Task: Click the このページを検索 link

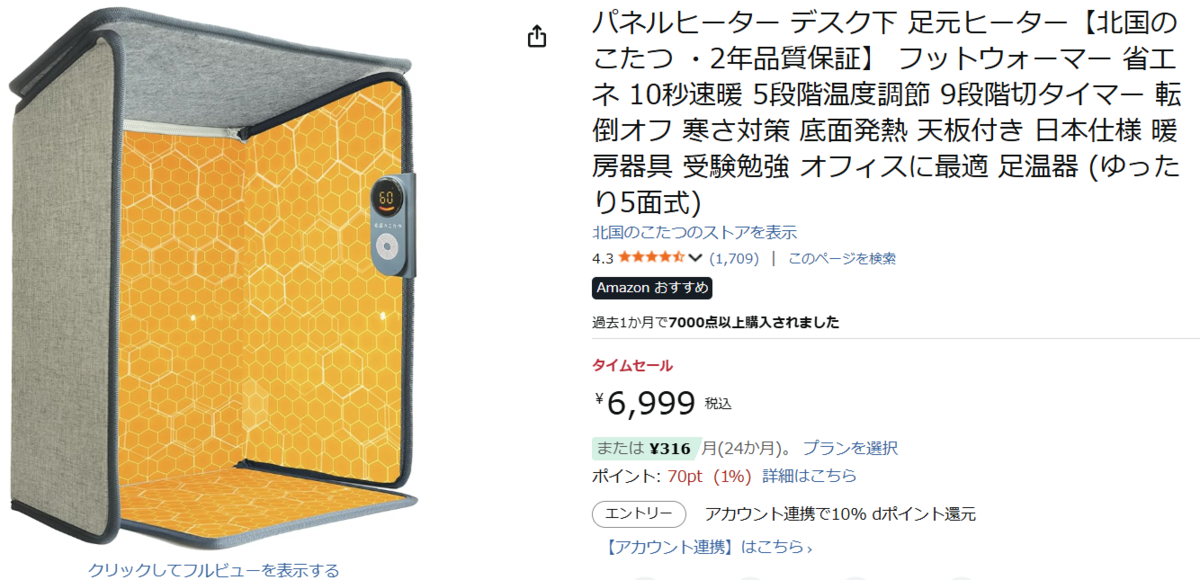Action: [841, 258]
